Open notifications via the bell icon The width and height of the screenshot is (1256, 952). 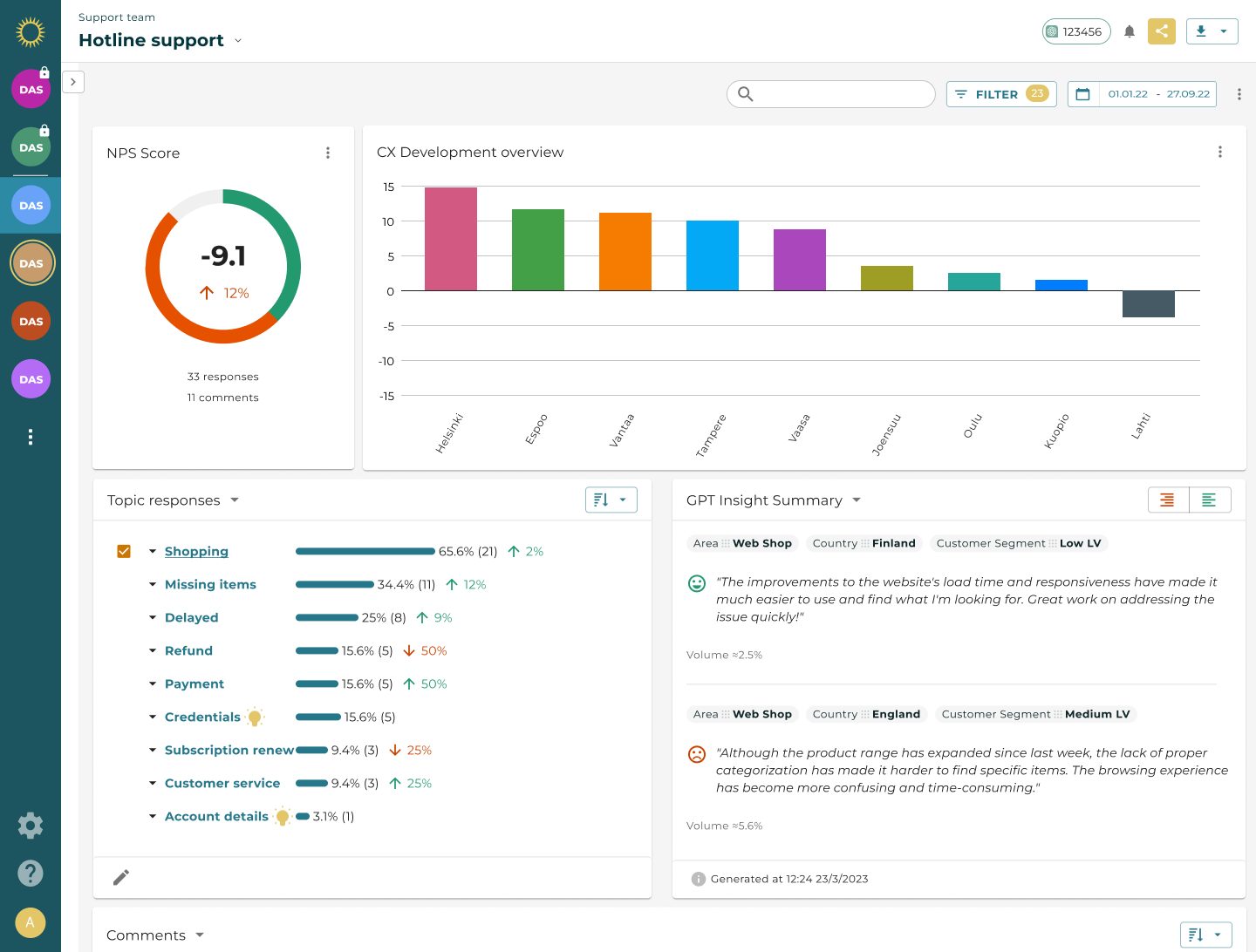pyautogui.click(x=1129, y=31)
